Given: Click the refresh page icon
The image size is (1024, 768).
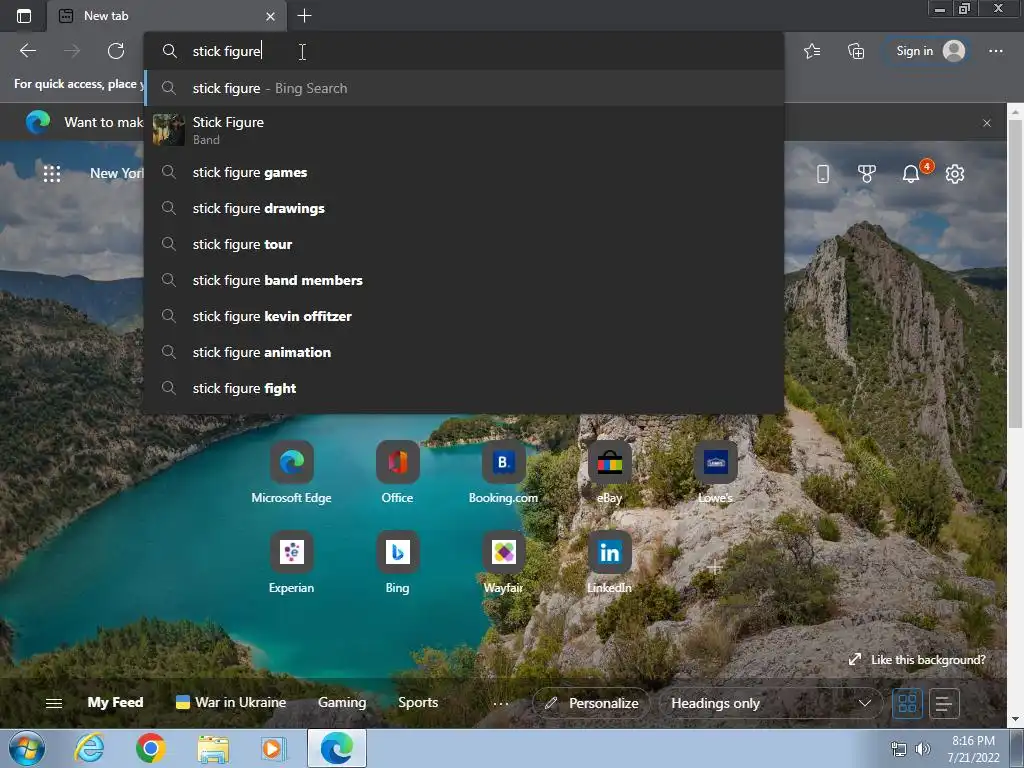Looking at the screenshot, I should tap(116, 51).
